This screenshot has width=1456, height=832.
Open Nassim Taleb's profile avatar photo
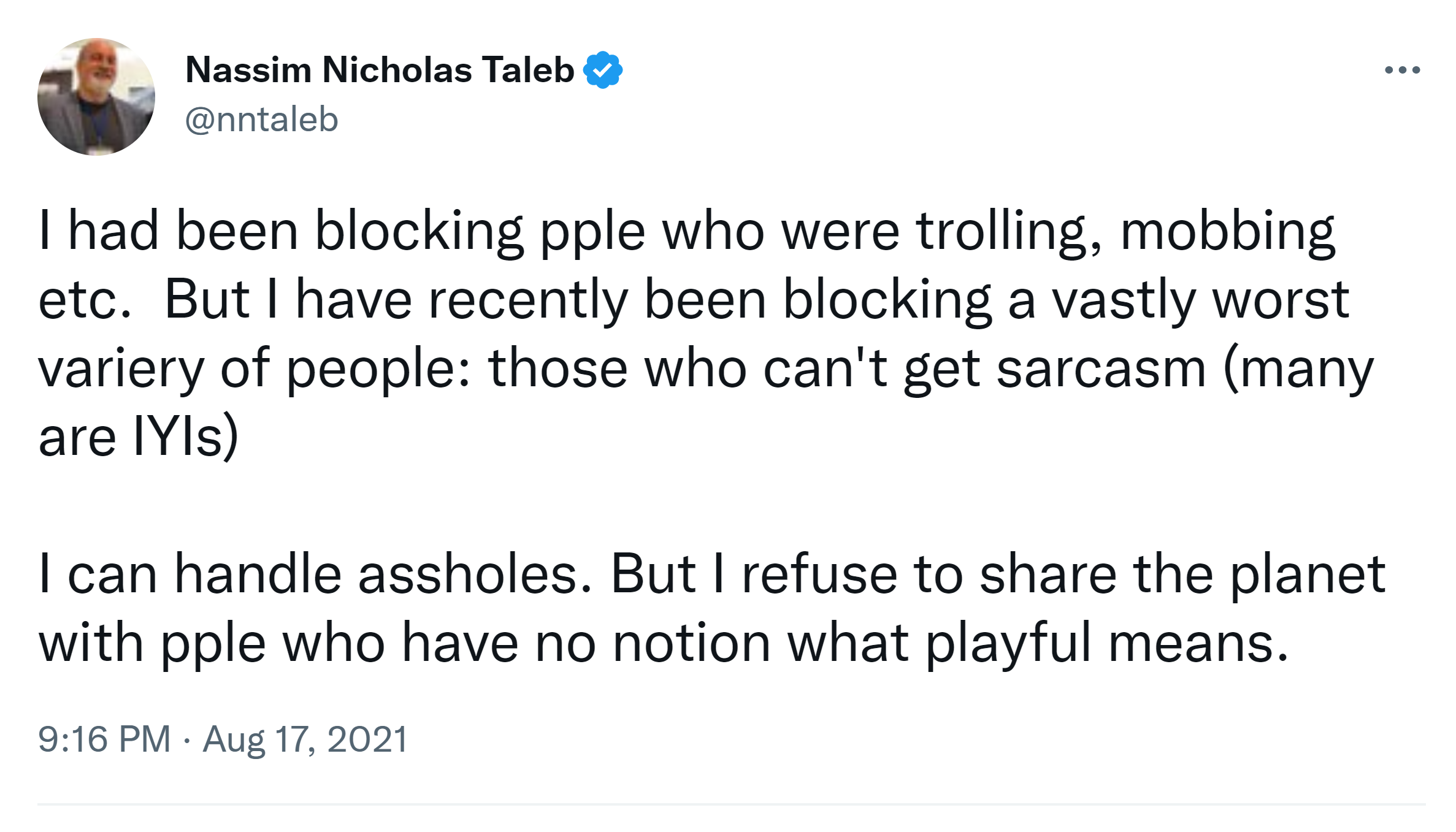tap(96, 97)
